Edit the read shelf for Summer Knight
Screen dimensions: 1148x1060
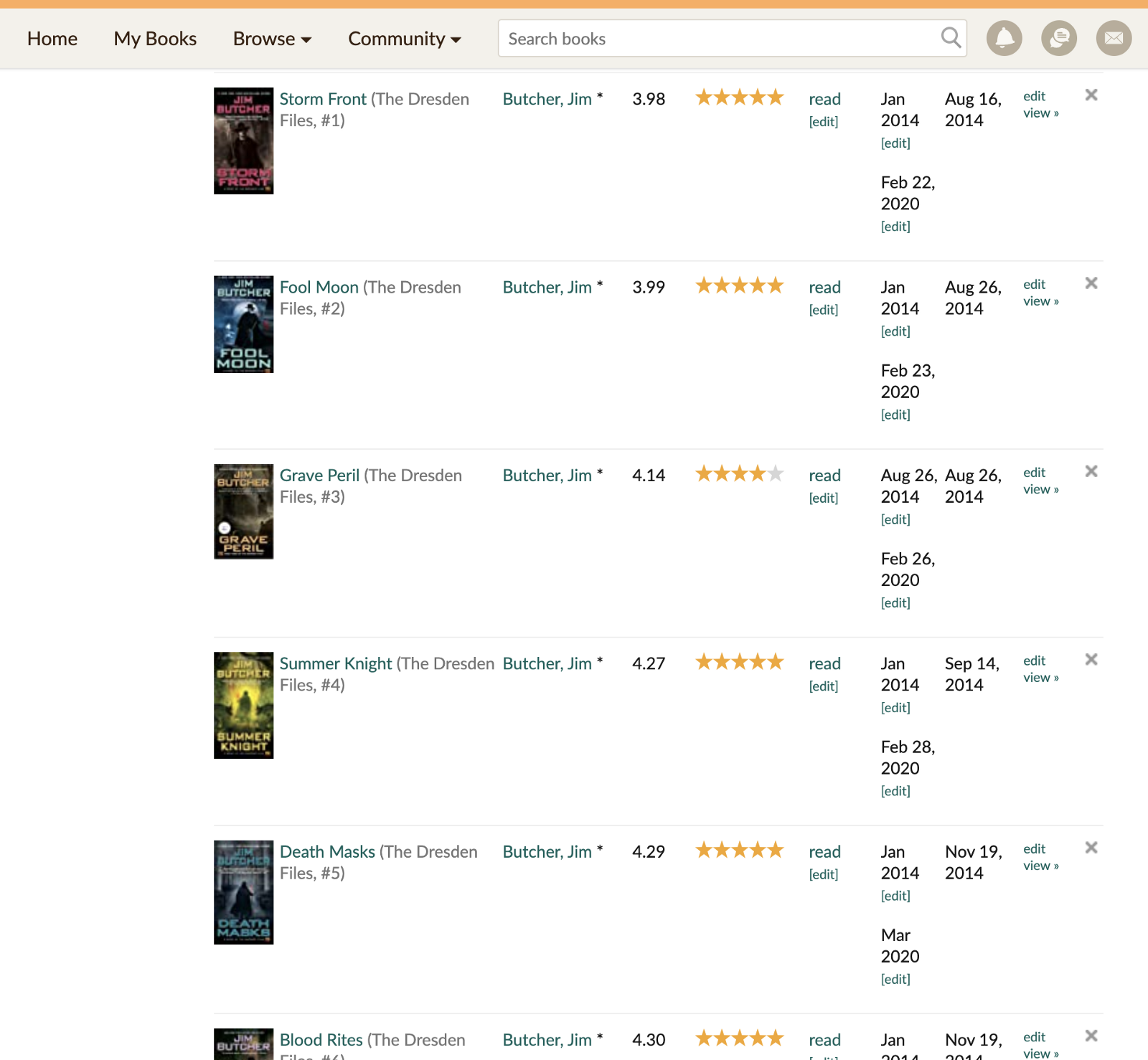(823, 686)
